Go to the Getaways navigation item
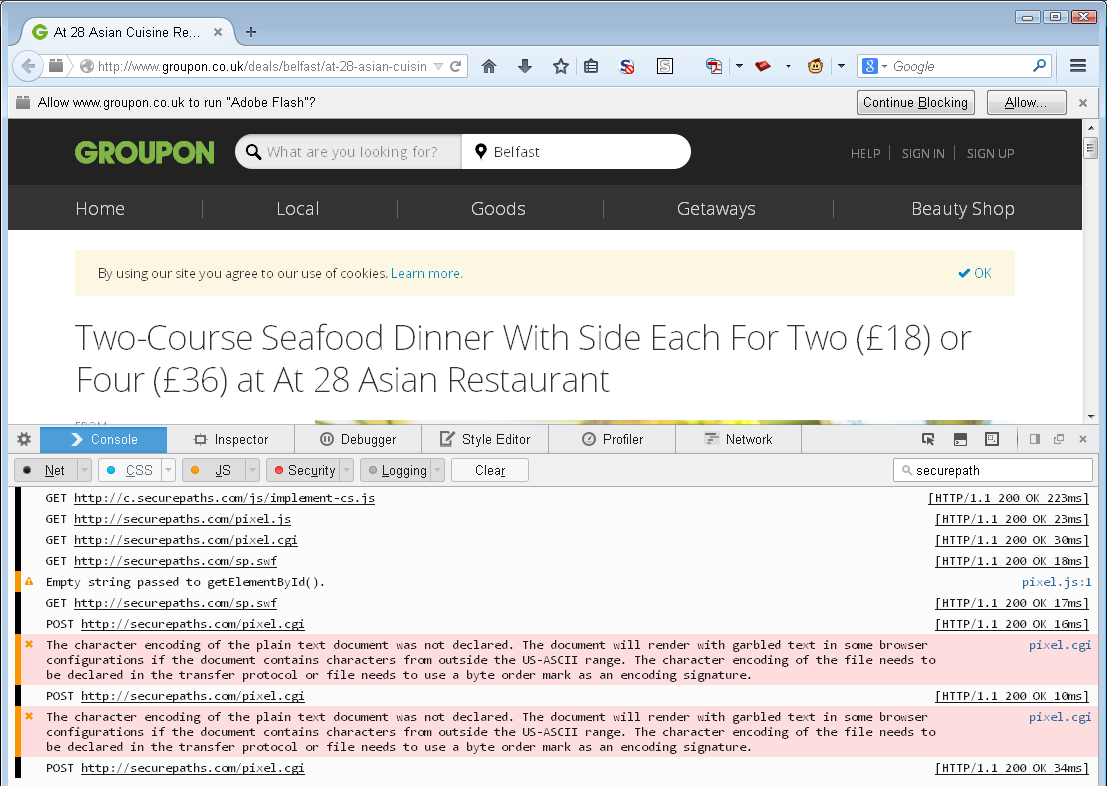Image resolution: width=1107 pixels, height=786 pixels. [x=716, y=208]
